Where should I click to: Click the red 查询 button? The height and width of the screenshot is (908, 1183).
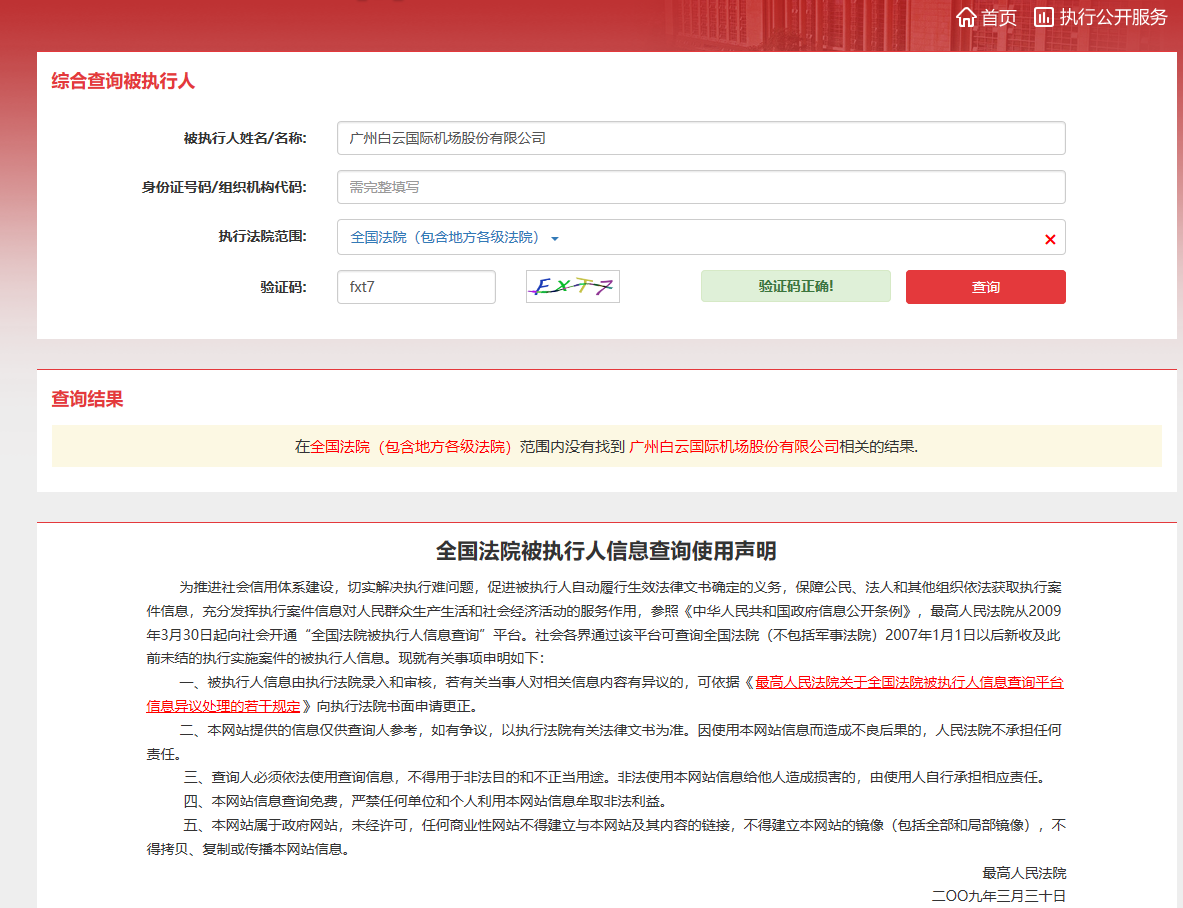(985, 287)
